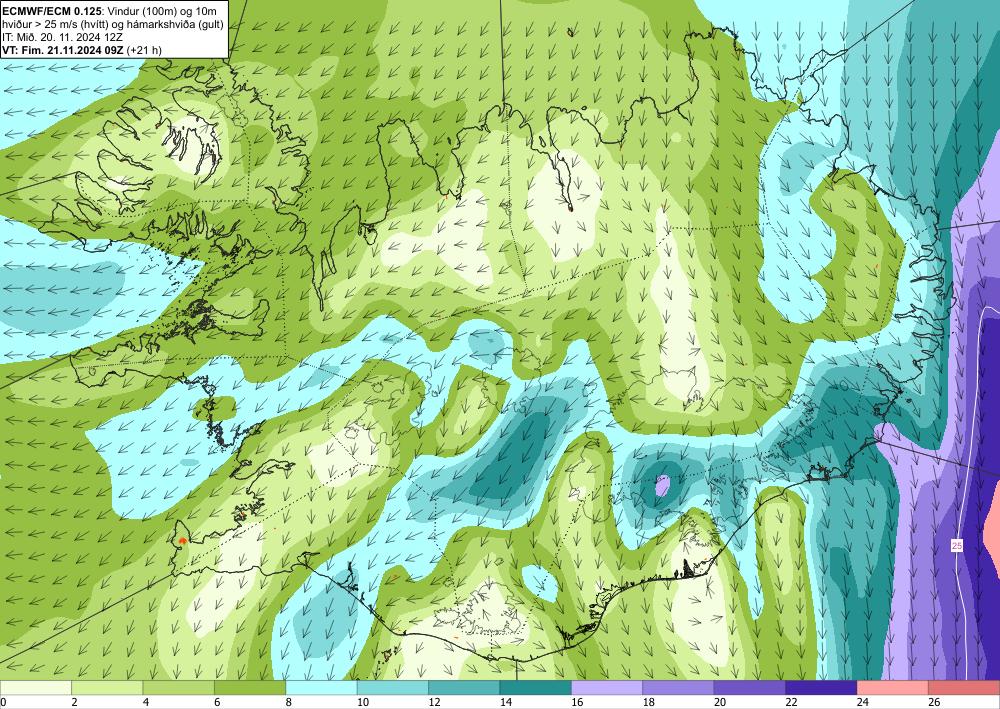Click the legend scale label "26"
The height and width of the screenshot is (709, 1000).
point(934,702)
